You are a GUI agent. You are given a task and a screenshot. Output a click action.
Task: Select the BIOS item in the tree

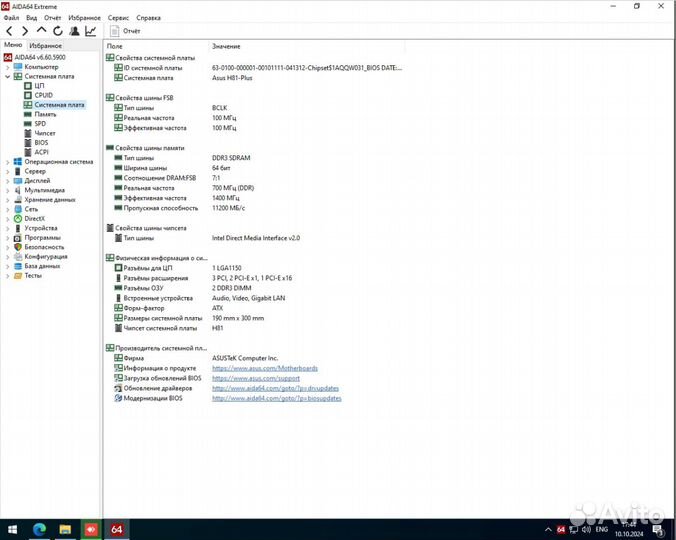(41, 143)
